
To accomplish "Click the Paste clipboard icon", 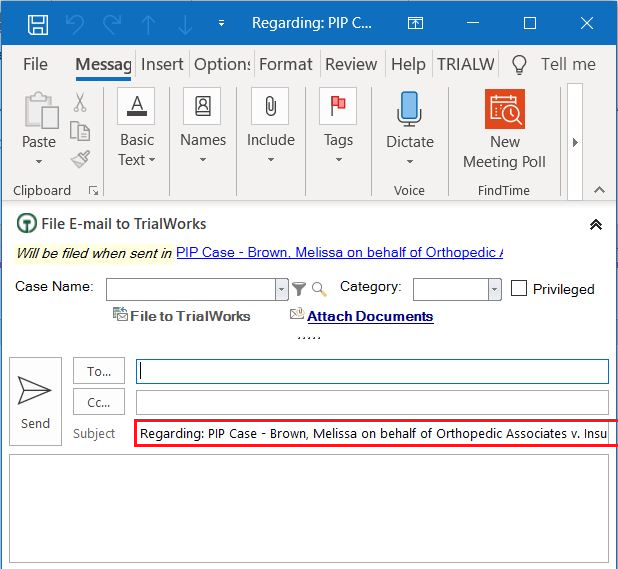I will pyautogui.click(x=41, y=111).
